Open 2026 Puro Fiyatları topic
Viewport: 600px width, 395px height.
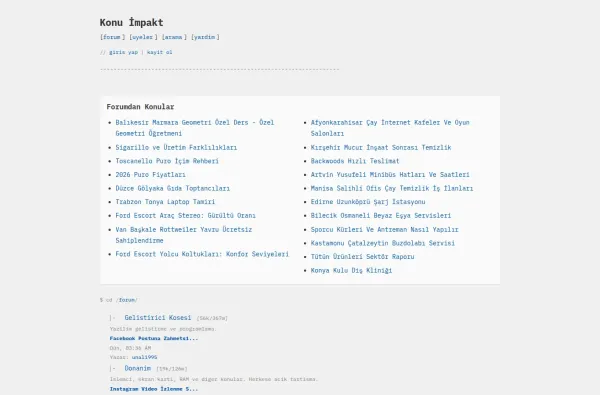click(150, 175)
